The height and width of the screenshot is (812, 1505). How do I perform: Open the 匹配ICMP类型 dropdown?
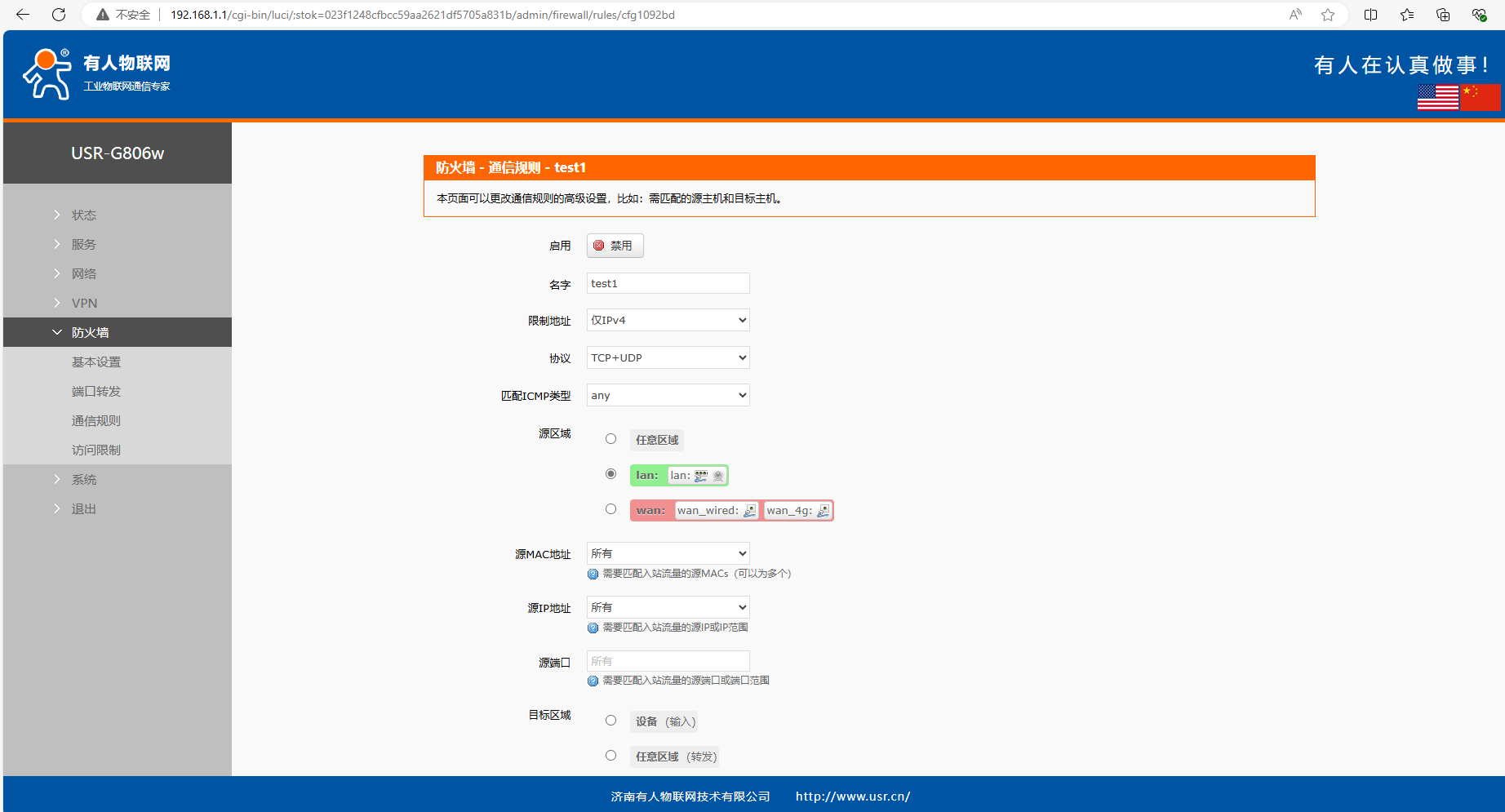click(668, 395)
